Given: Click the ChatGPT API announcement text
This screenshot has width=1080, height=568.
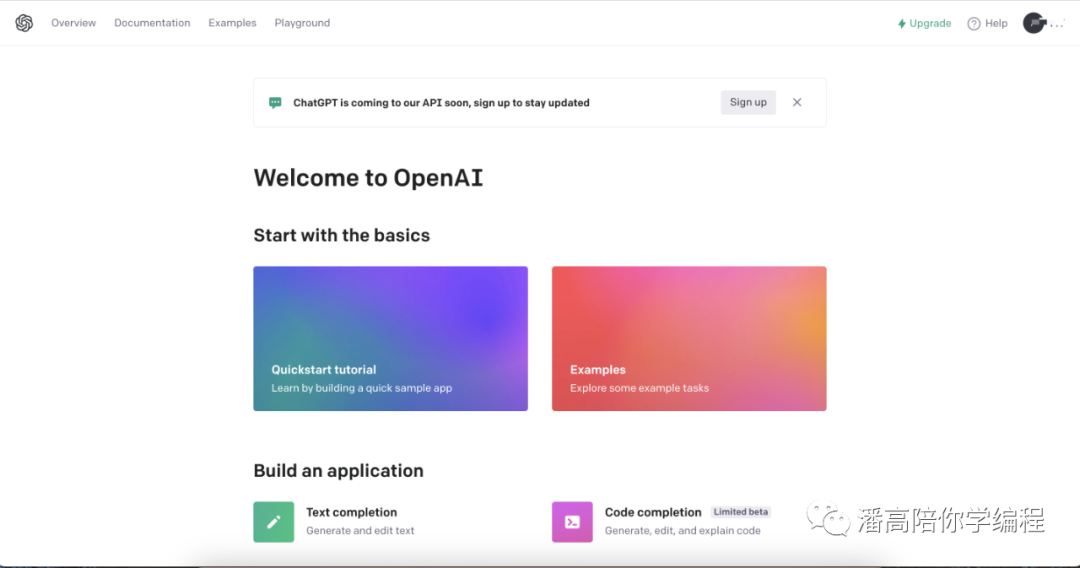Looking at the screenshot, I should (442, 103).
